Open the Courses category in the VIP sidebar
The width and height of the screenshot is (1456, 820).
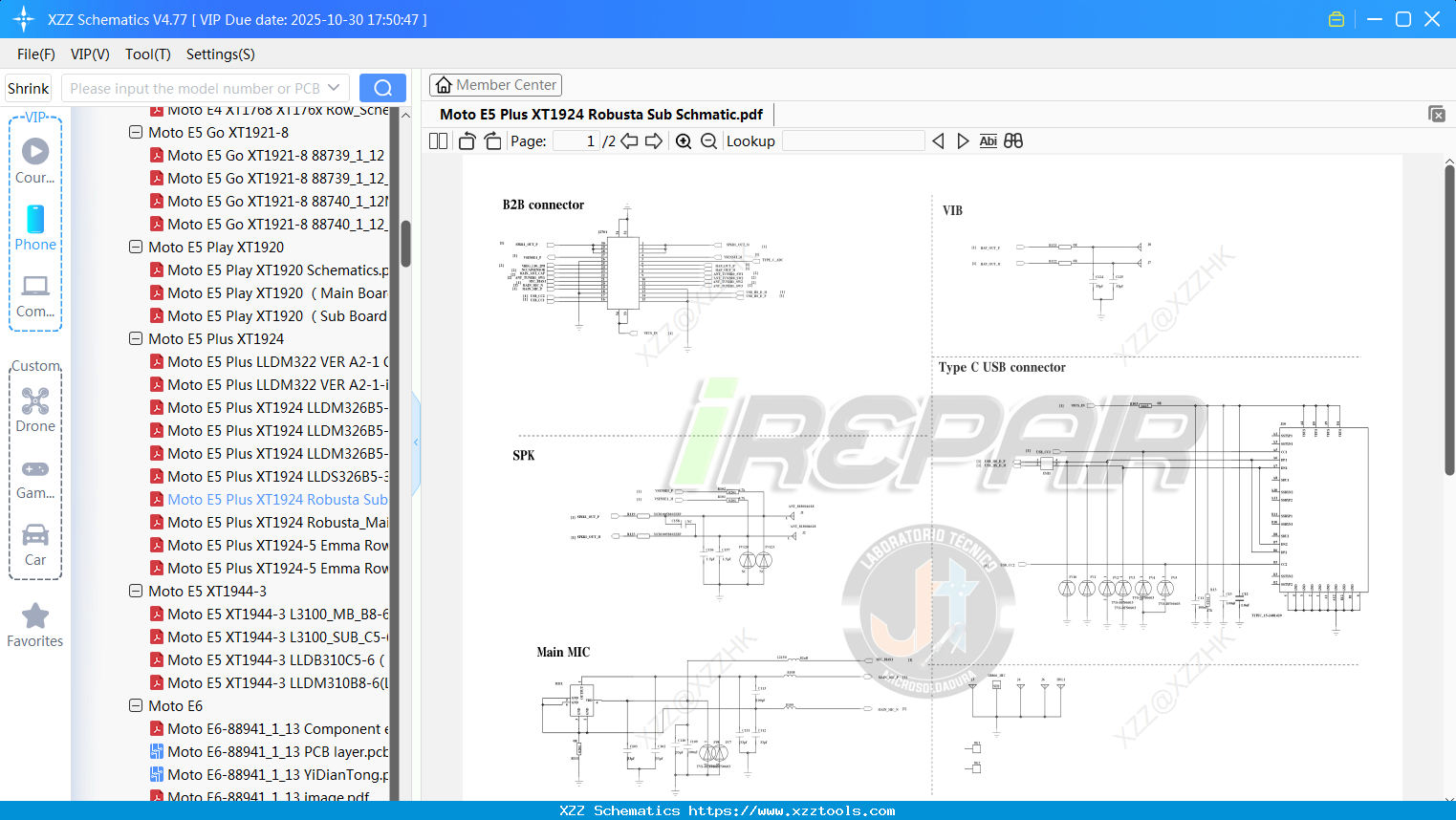click(35, 161)
